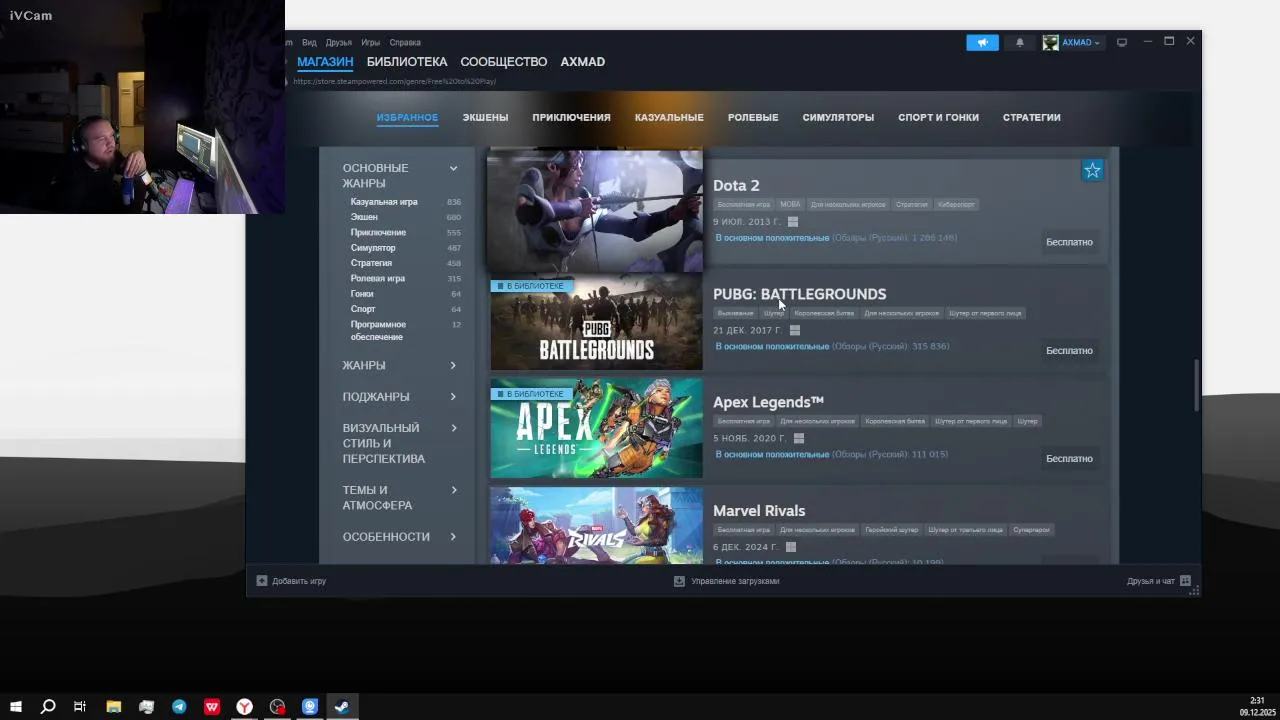The height and width of the screenshot is (720, 1280).
Task: Open Windows taskbar search
Action: pos(48,706)
